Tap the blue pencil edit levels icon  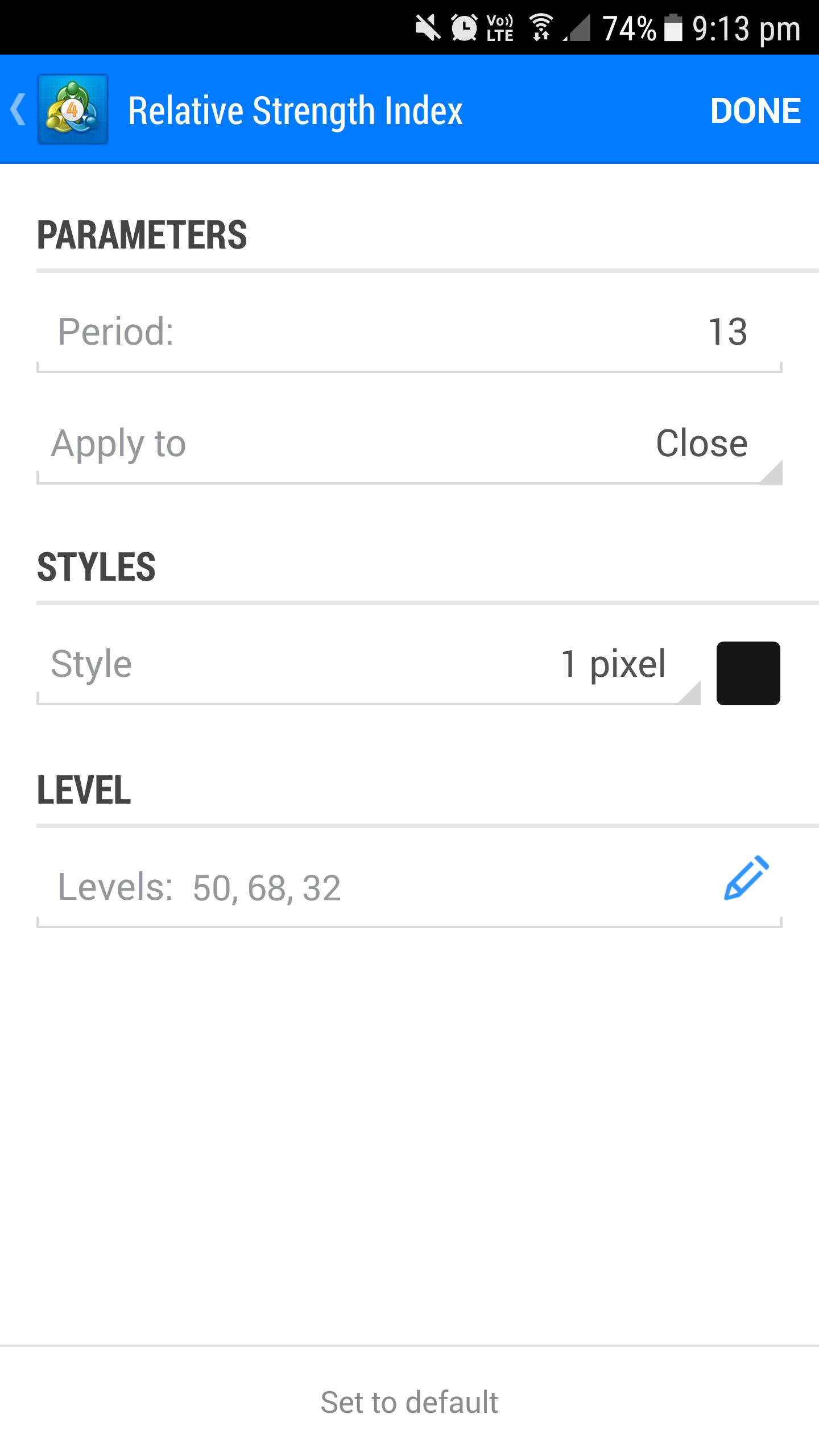coord(746,878)
